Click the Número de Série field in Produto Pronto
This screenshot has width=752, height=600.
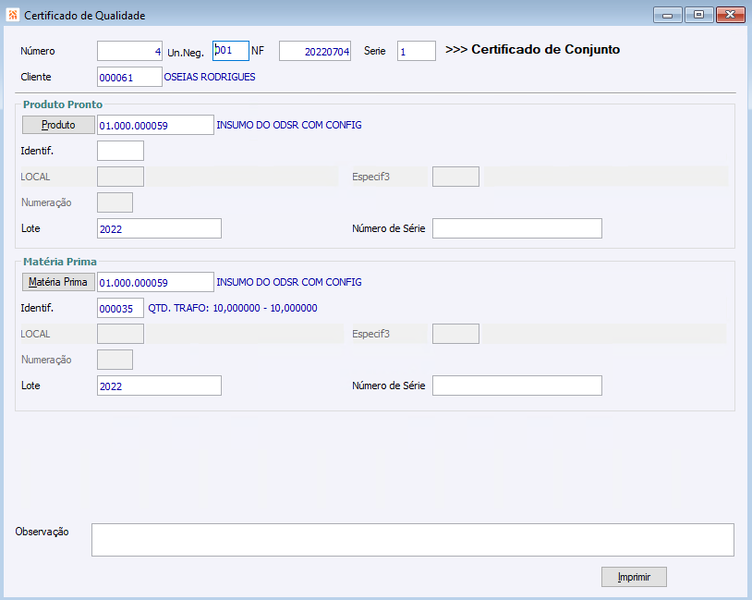(x=517, y=228)
